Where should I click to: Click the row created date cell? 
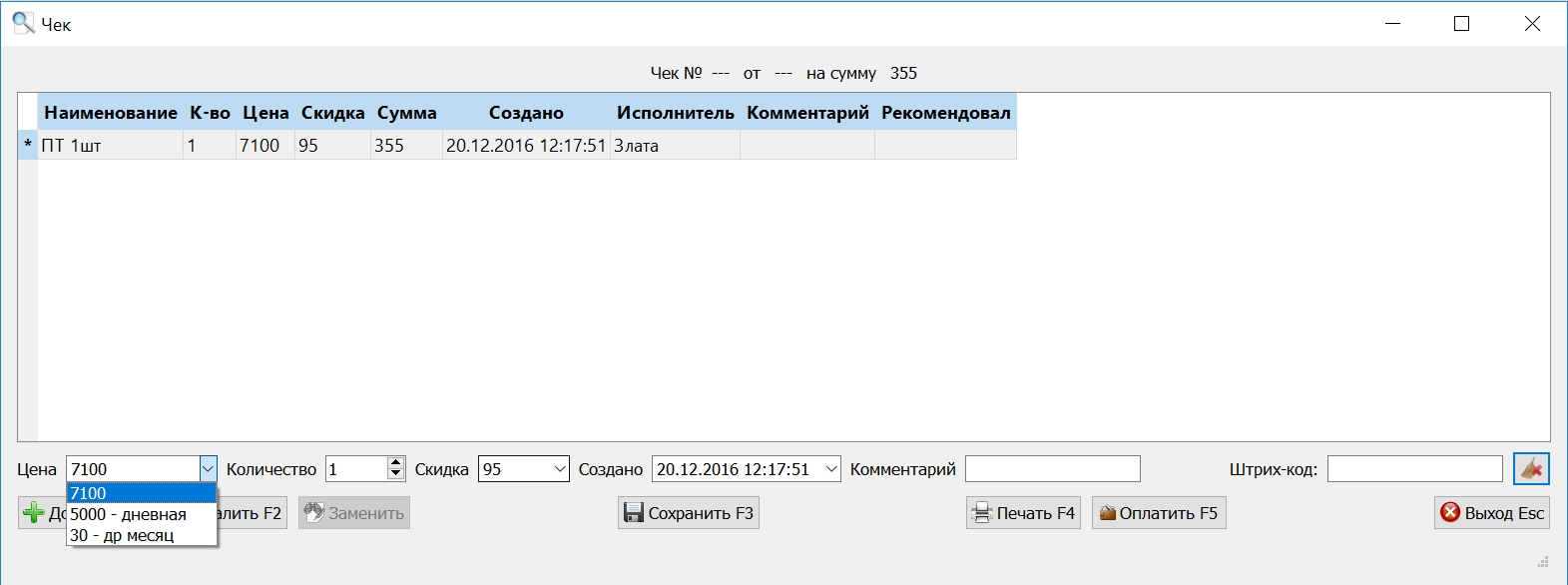pos(526,145)
